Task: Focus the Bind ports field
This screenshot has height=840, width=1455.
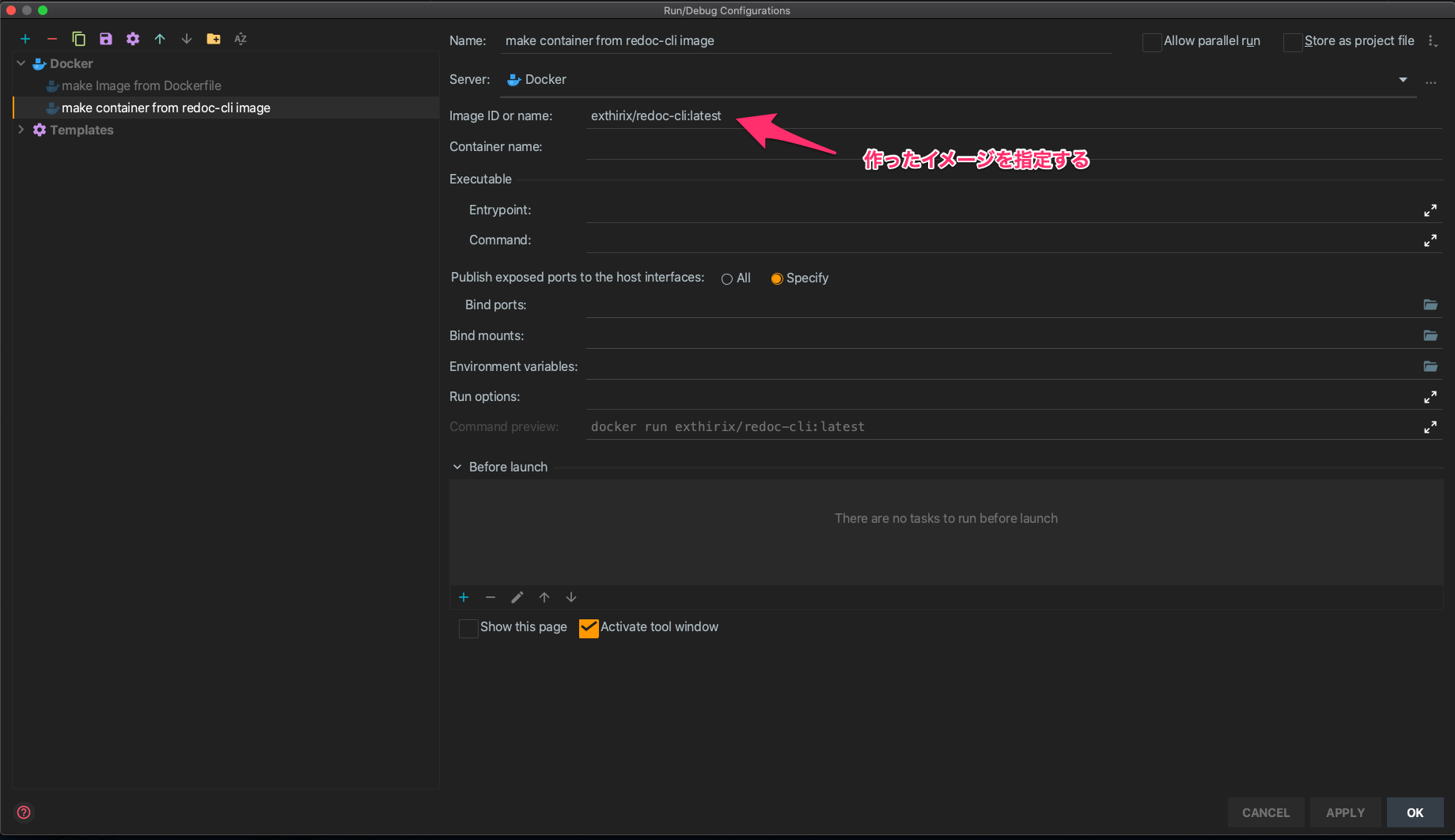Action: click(1003, 305)
